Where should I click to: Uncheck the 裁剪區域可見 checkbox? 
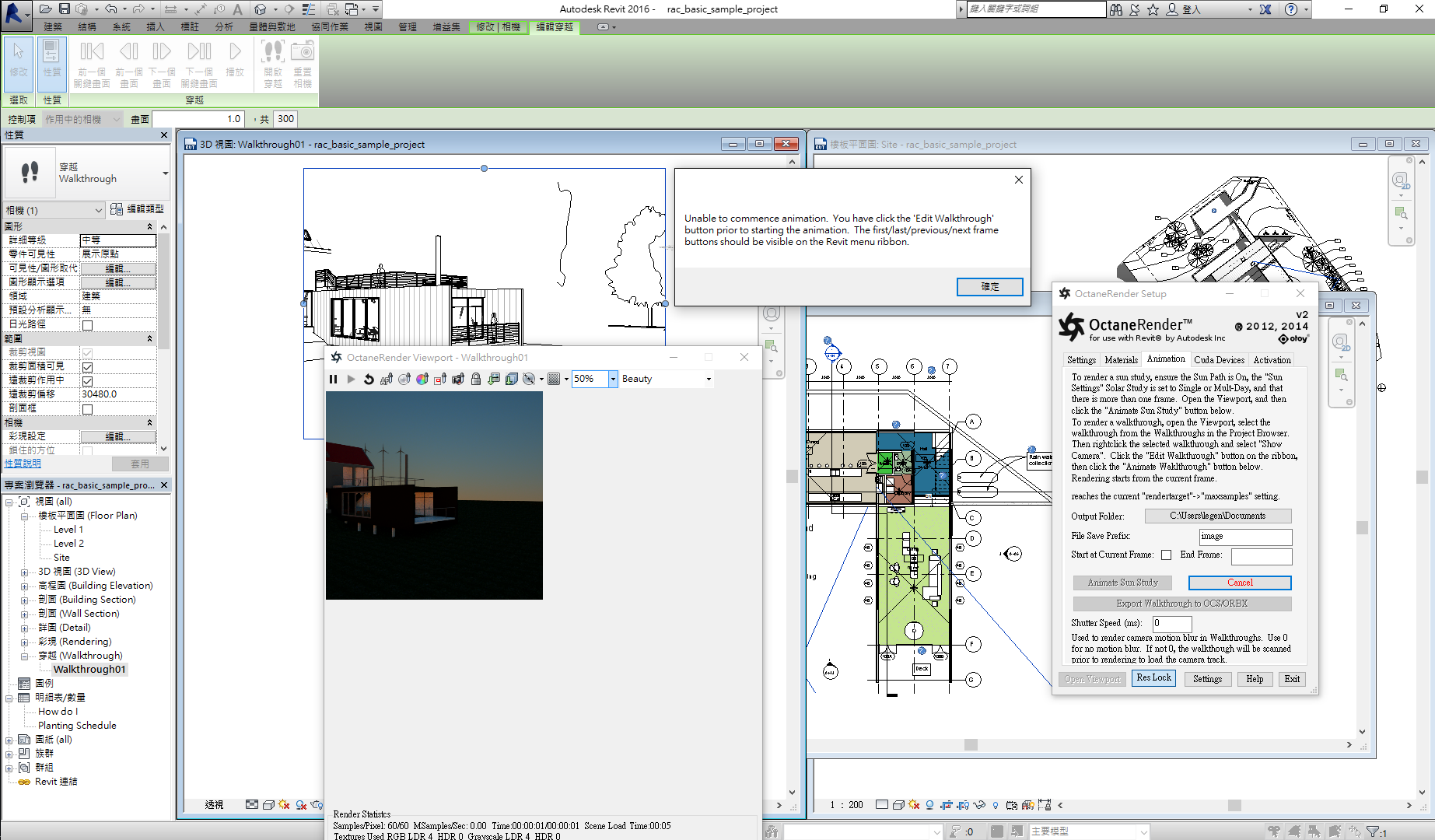tap(87, 367)
